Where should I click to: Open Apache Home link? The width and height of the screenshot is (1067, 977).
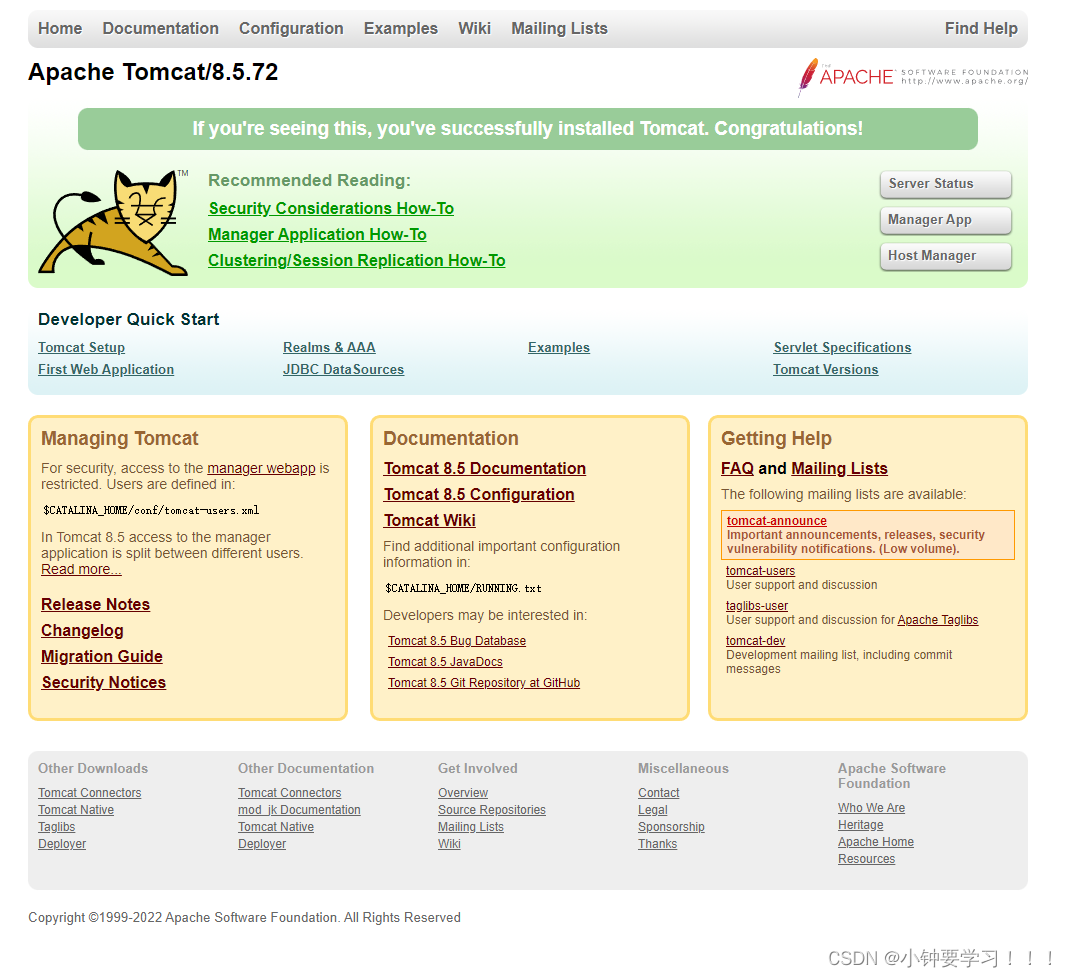tap(876, 842)
